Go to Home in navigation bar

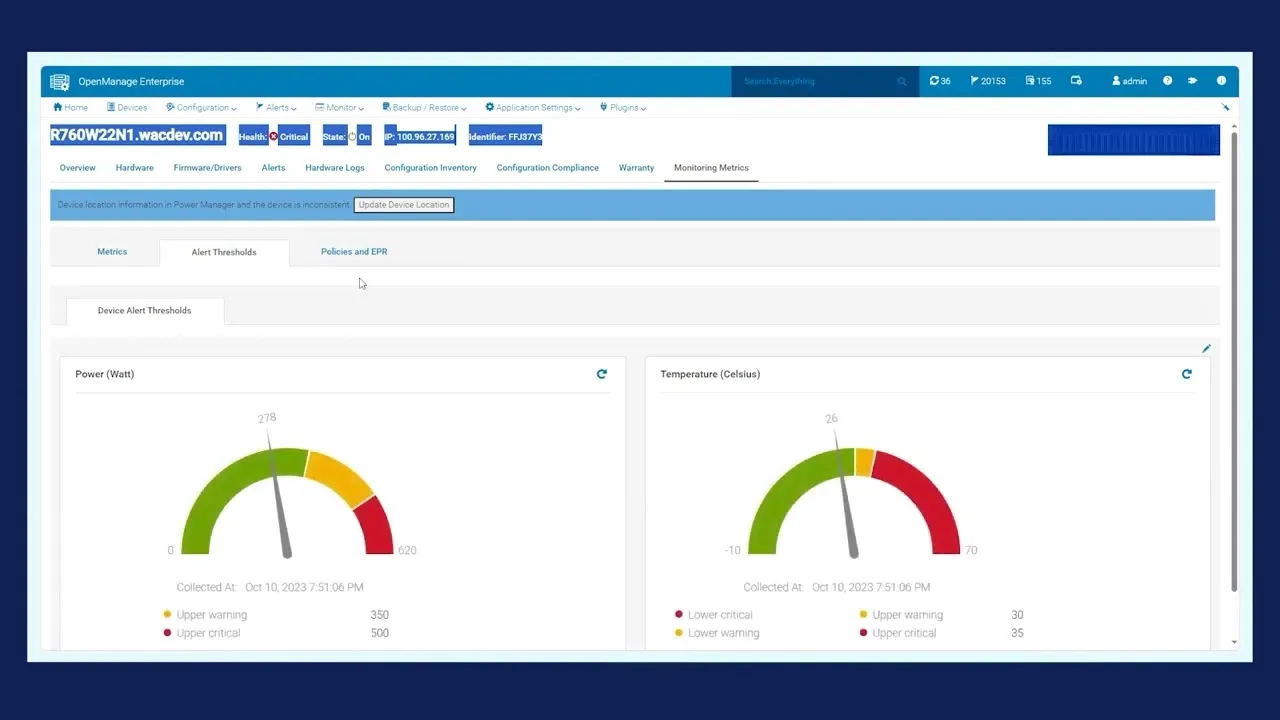(71, 107)
